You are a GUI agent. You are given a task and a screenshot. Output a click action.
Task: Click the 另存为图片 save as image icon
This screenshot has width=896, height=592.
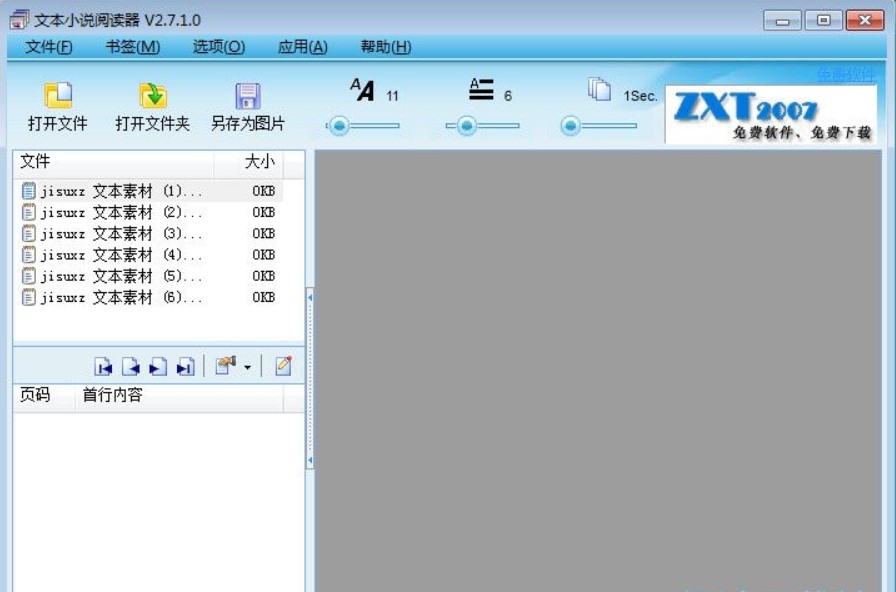(x=248, y=95)
